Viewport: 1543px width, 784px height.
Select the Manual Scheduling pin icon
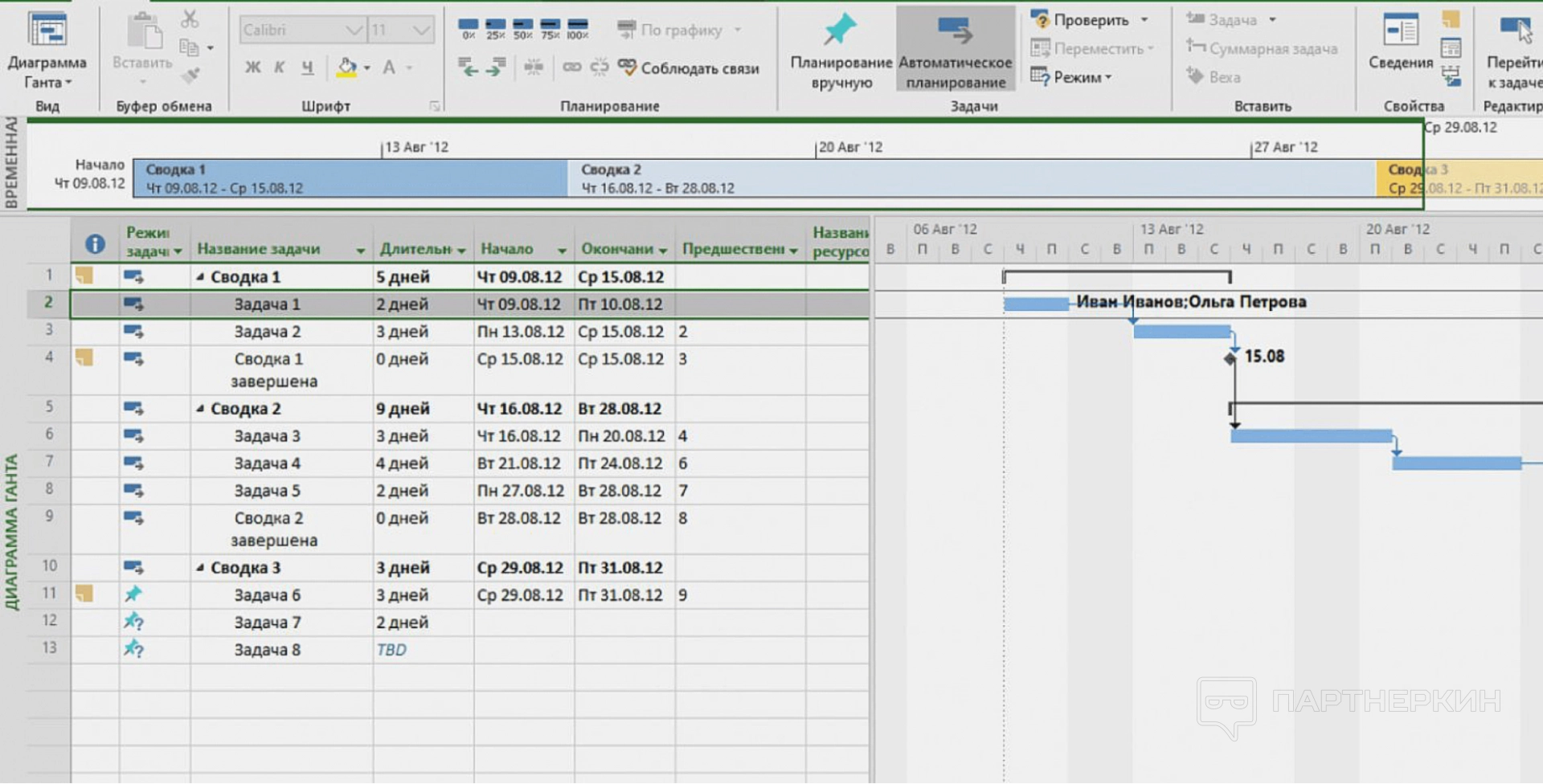point(841,32)
